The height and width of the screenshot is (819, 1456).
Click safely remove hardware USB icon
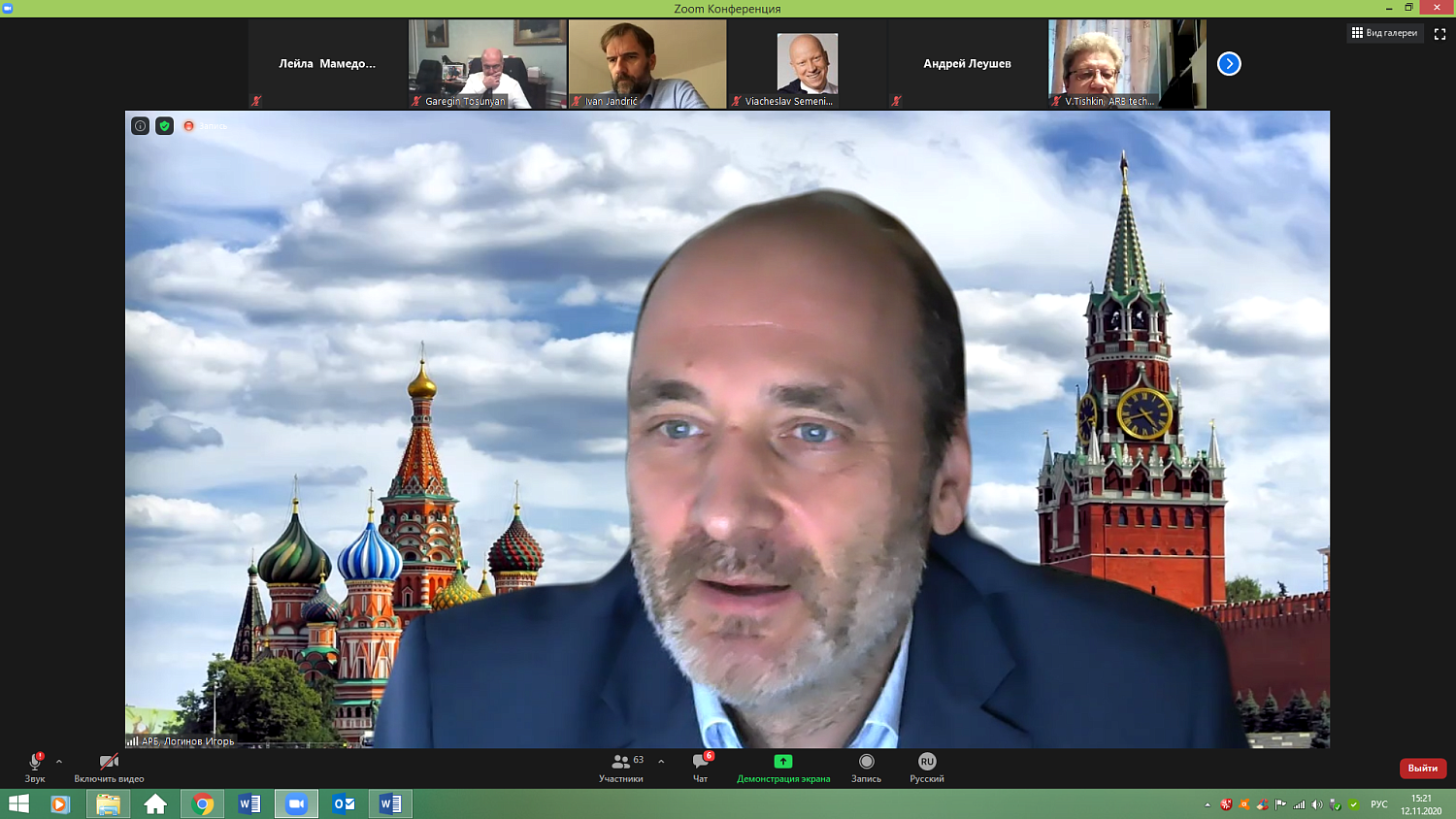[1336, 804]
